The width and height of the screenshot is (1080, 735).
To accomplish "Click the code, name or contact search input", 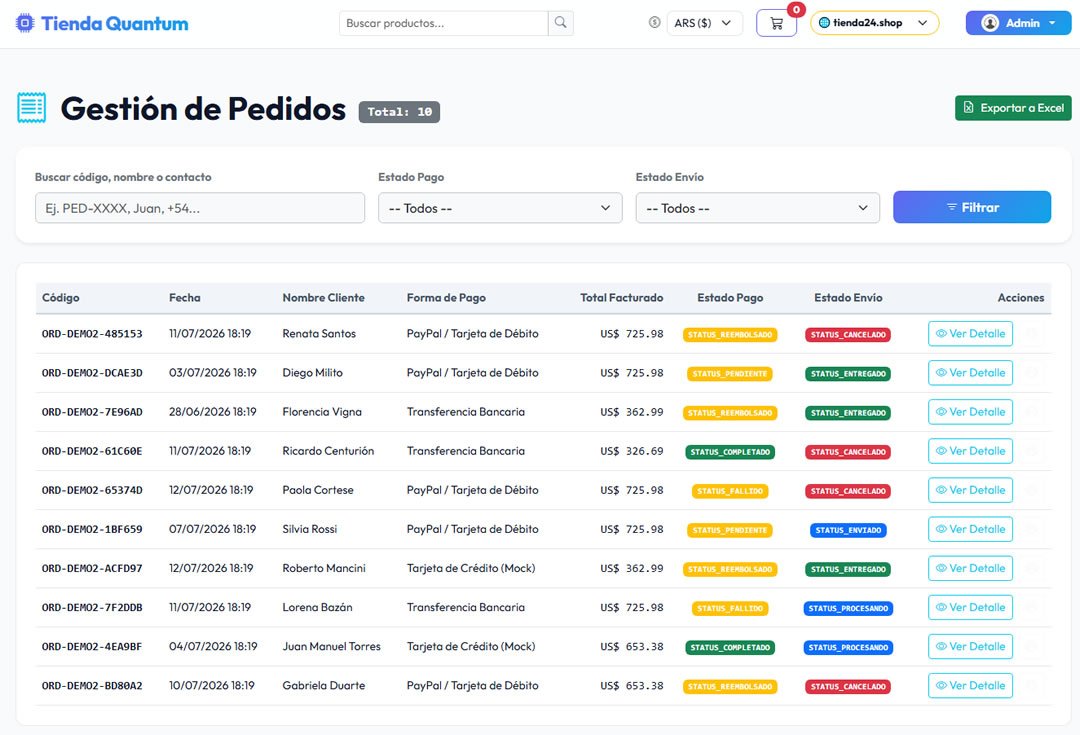I will pos(200,208).
